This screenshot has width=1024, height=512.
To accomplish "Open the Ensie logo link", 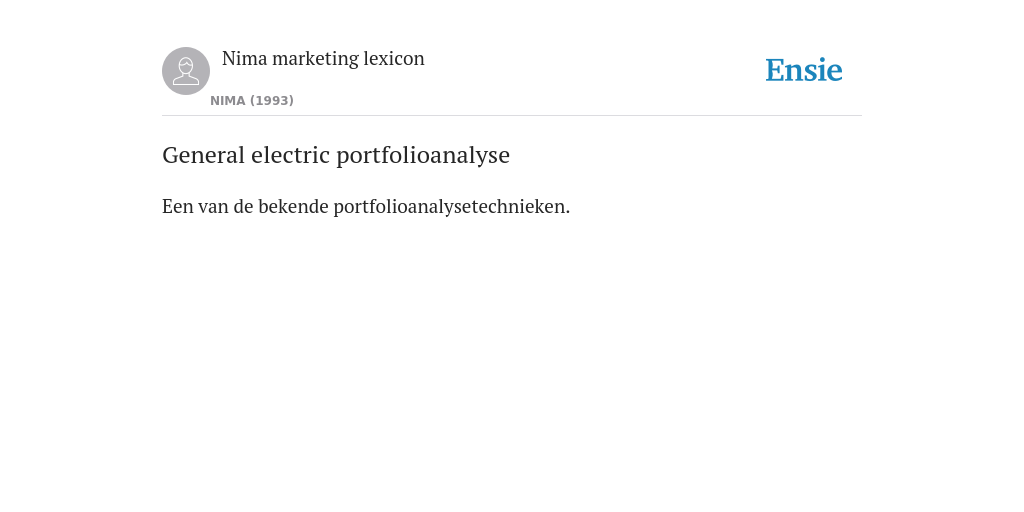I will coord(804,70).
